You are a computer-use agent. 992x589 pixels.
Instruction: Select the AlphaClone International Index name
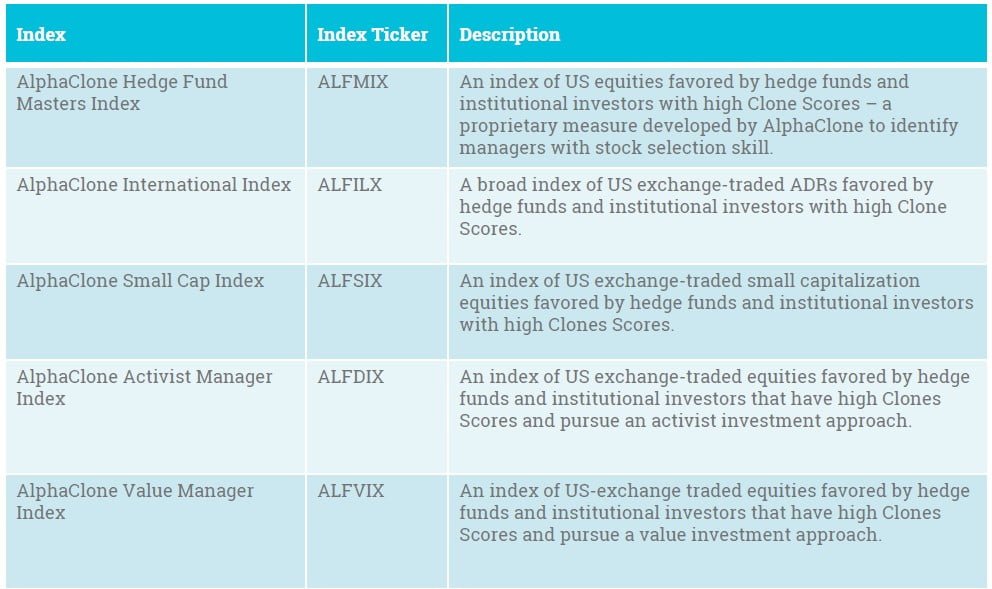click(x=153, y=185)
